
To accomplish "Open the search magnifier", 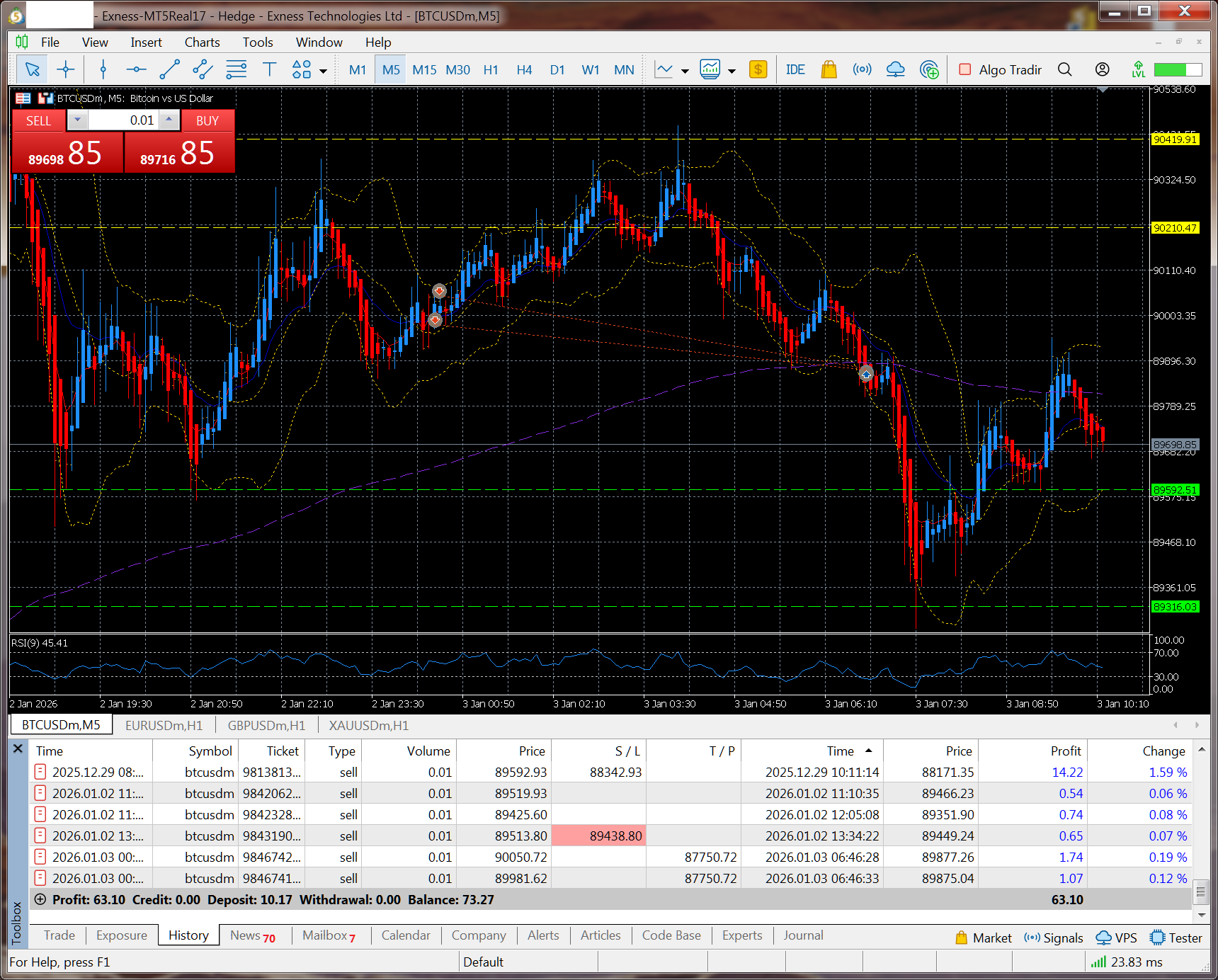I will [1064, 69].
